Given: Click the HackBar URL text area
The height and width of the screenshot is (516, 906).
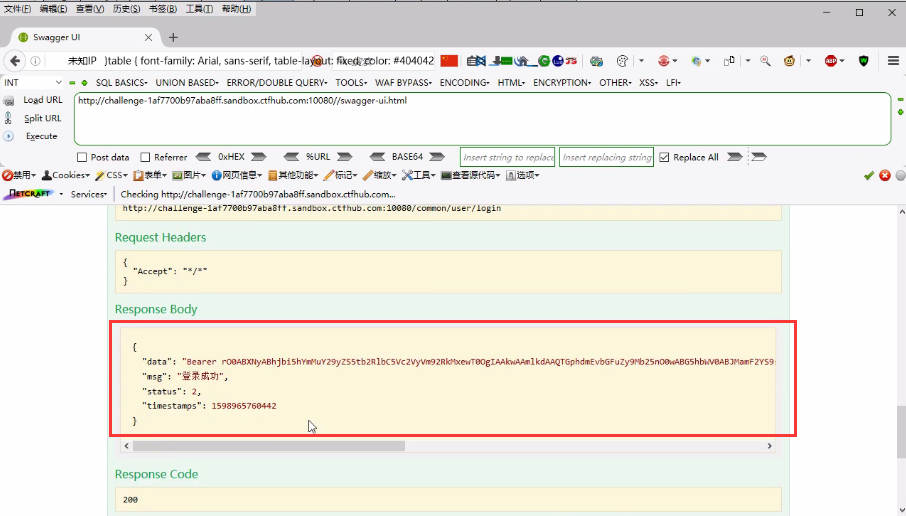Looking at the screenshot, I should pos(480,118).
